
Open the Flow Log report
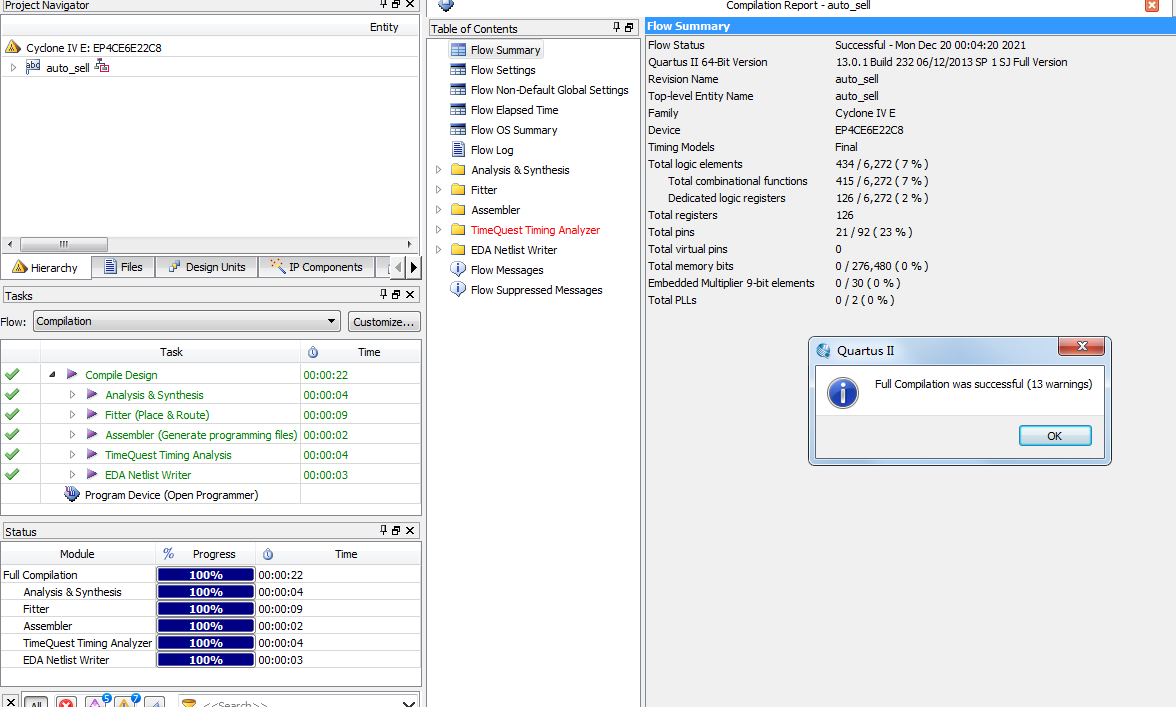pos(492,150)
